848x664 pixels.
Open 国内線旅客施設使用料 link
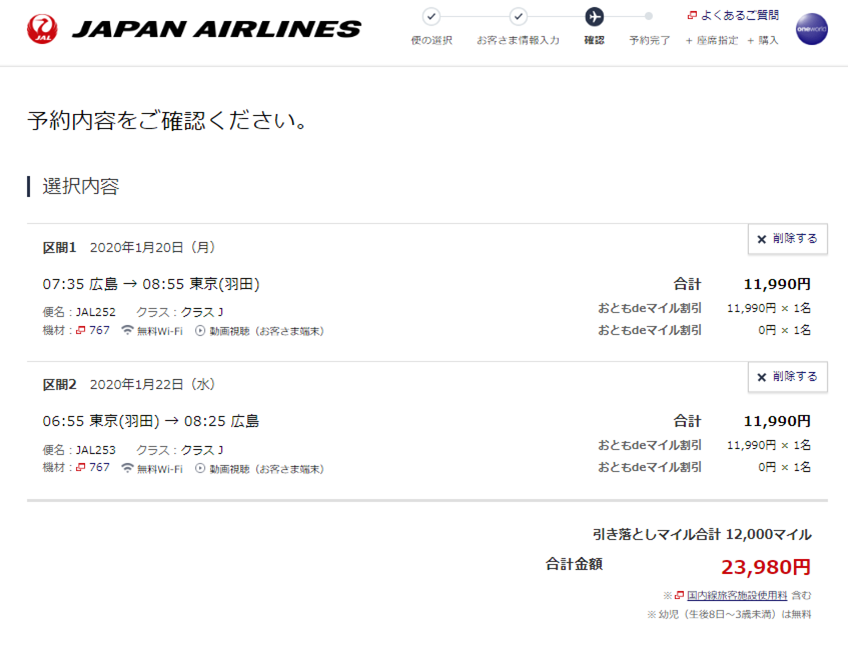point(737,595)
